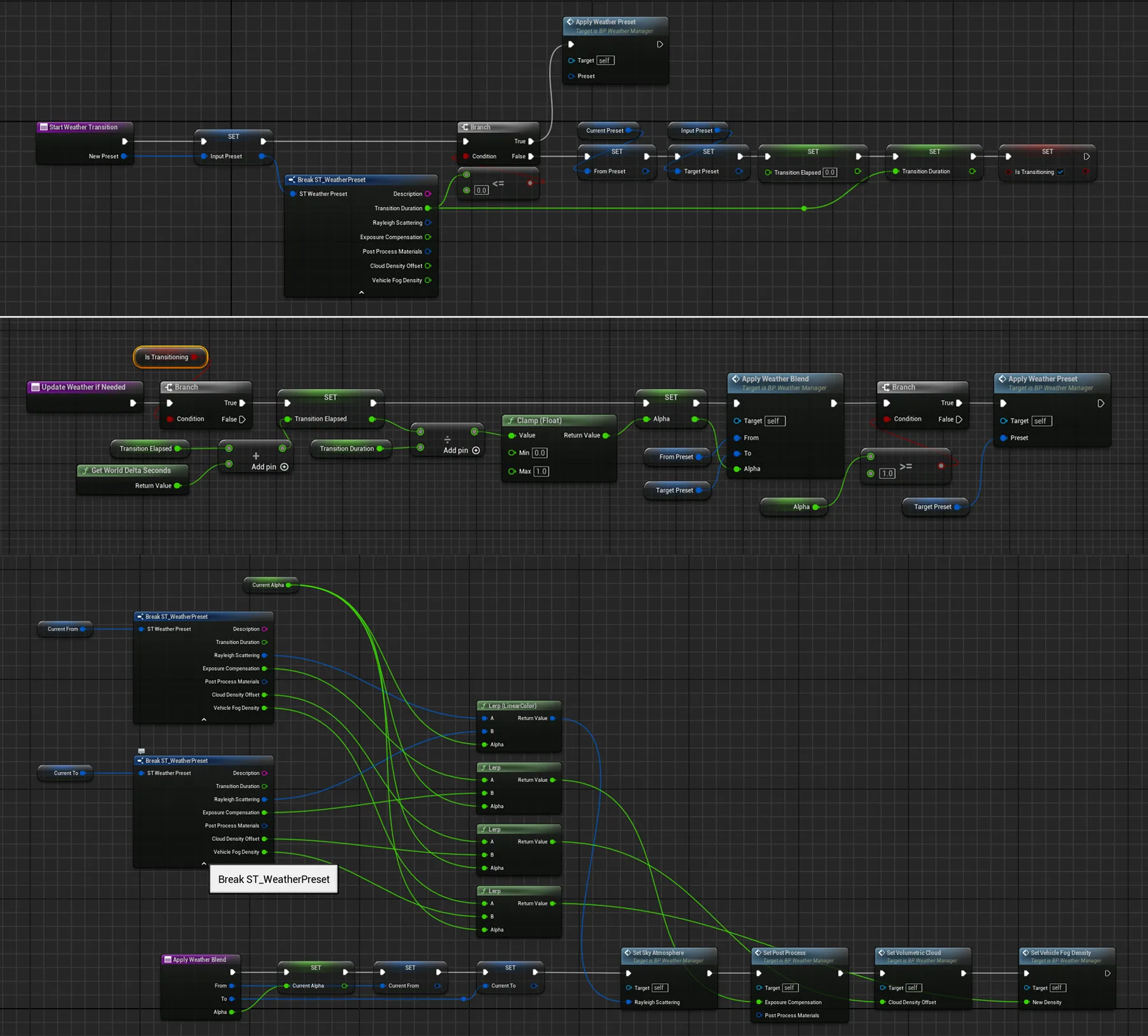Click the Transition Elapsed 0.0 value field
Viewport: 1148px width, 1036px height.
click(830, 172)
